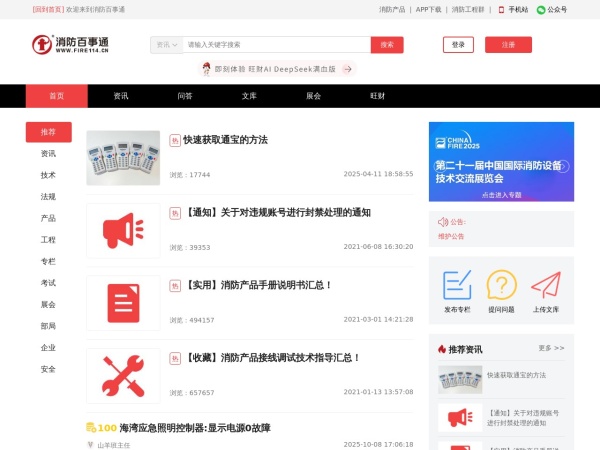600x450 pixels.
Task: Click hot tag beside 【实用】 article
Action: tap(175, 286)
